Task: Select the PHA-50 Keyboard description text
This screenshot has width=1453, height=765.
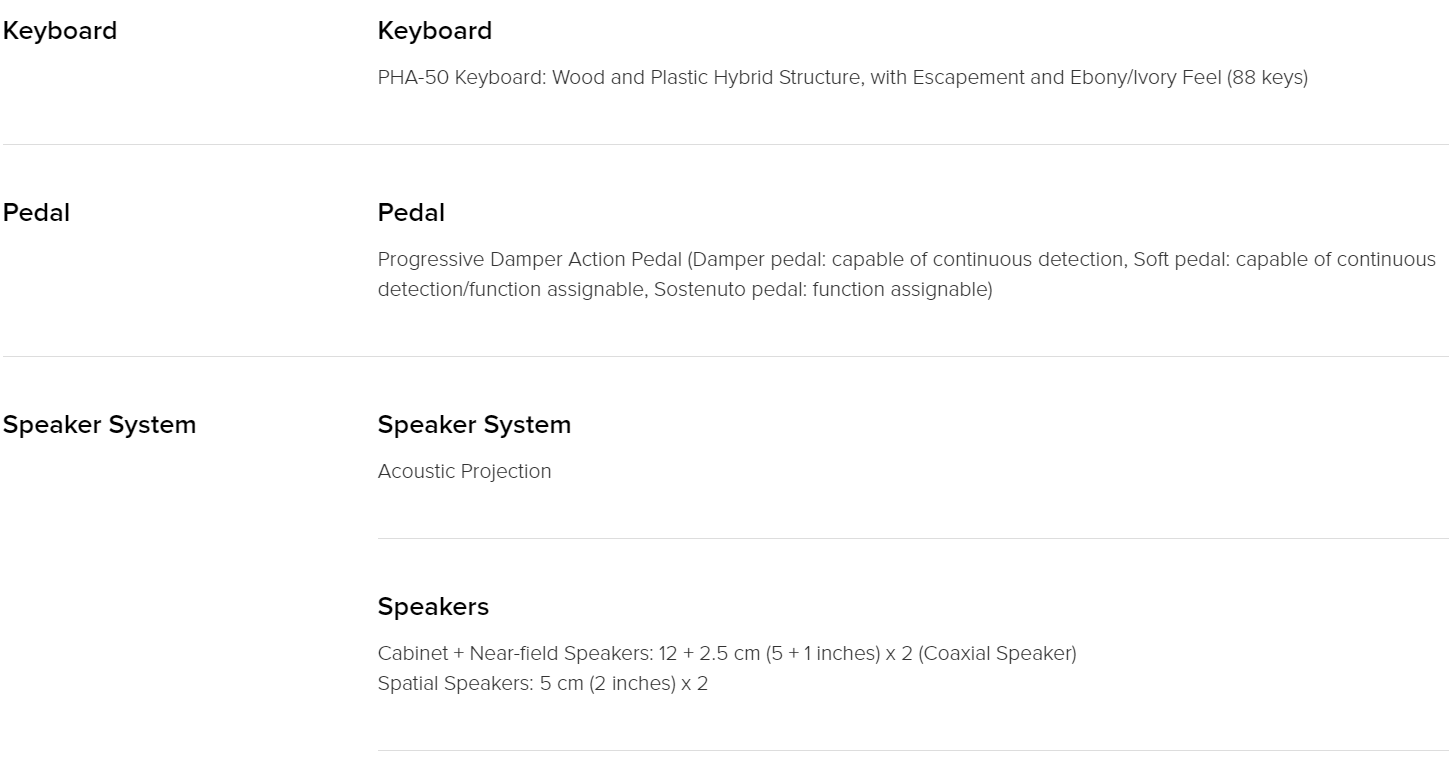Action: (x=842, y=77)
